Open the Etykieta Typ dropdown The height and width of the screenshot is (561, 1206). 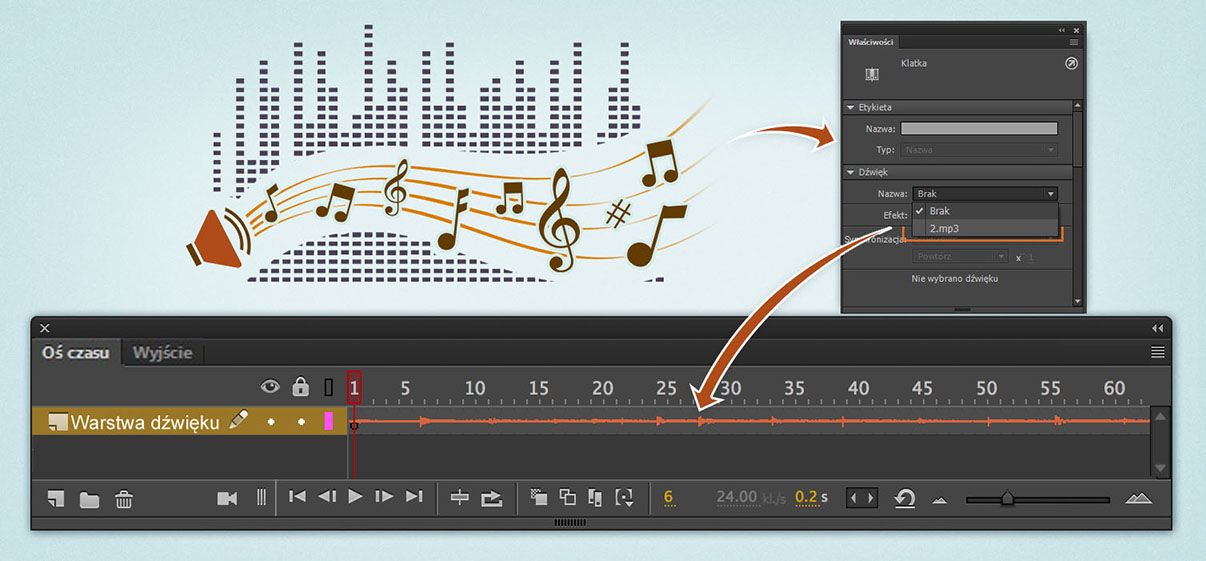979,149
